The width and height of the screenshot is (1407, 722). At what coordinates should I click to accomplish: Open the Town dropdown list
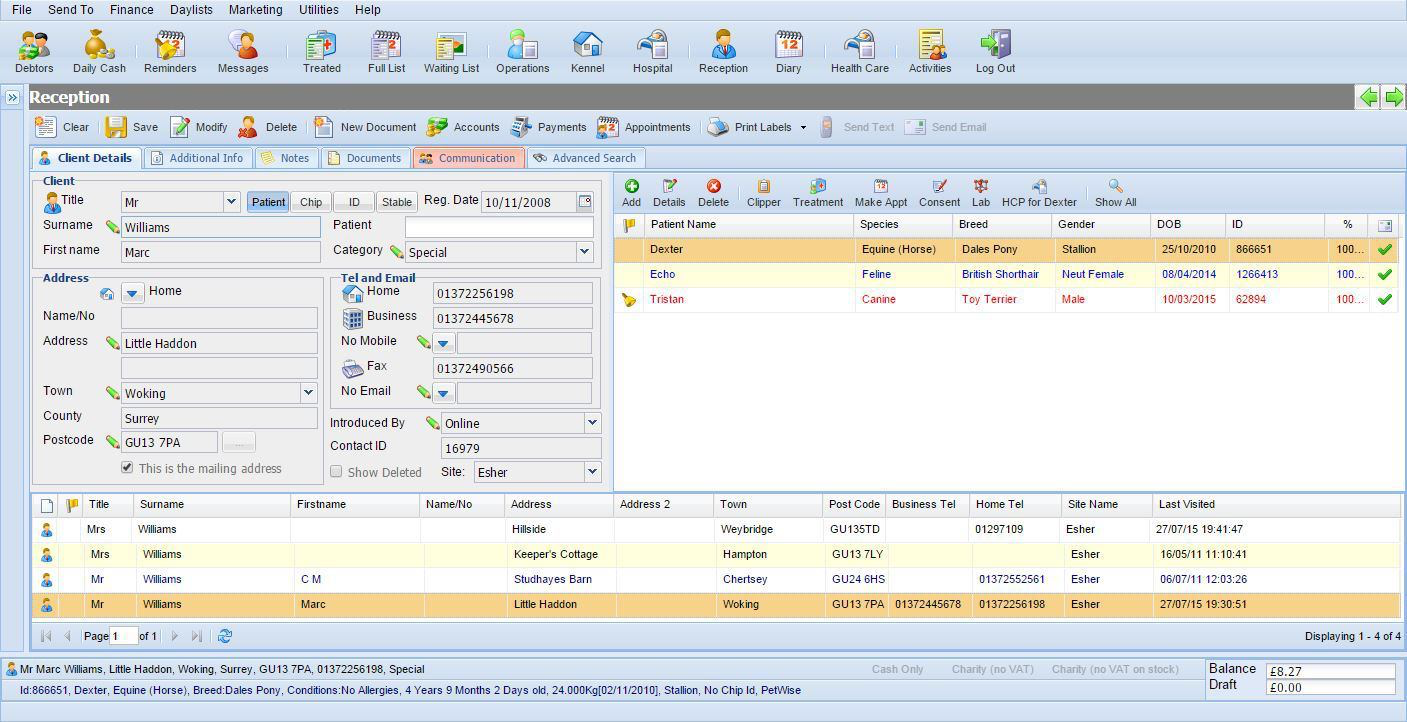[x=308, y=393]
